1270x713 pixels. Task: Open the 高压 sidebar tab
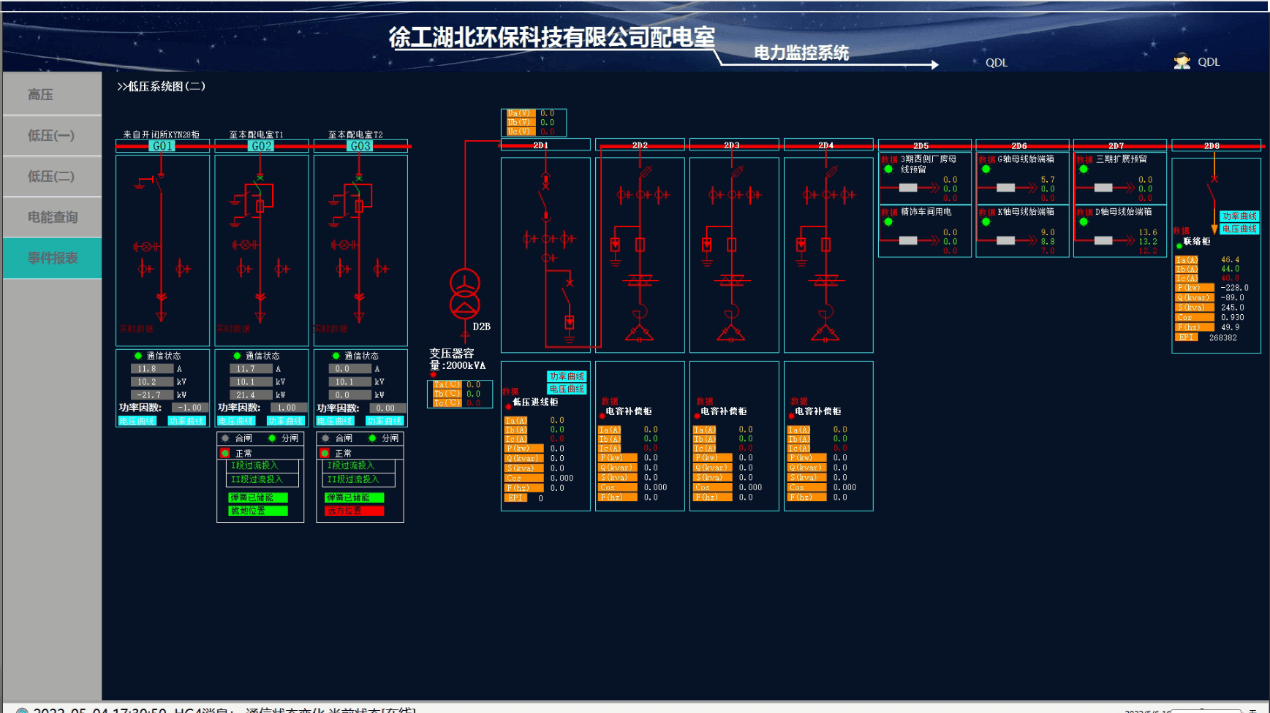point(52,95)
